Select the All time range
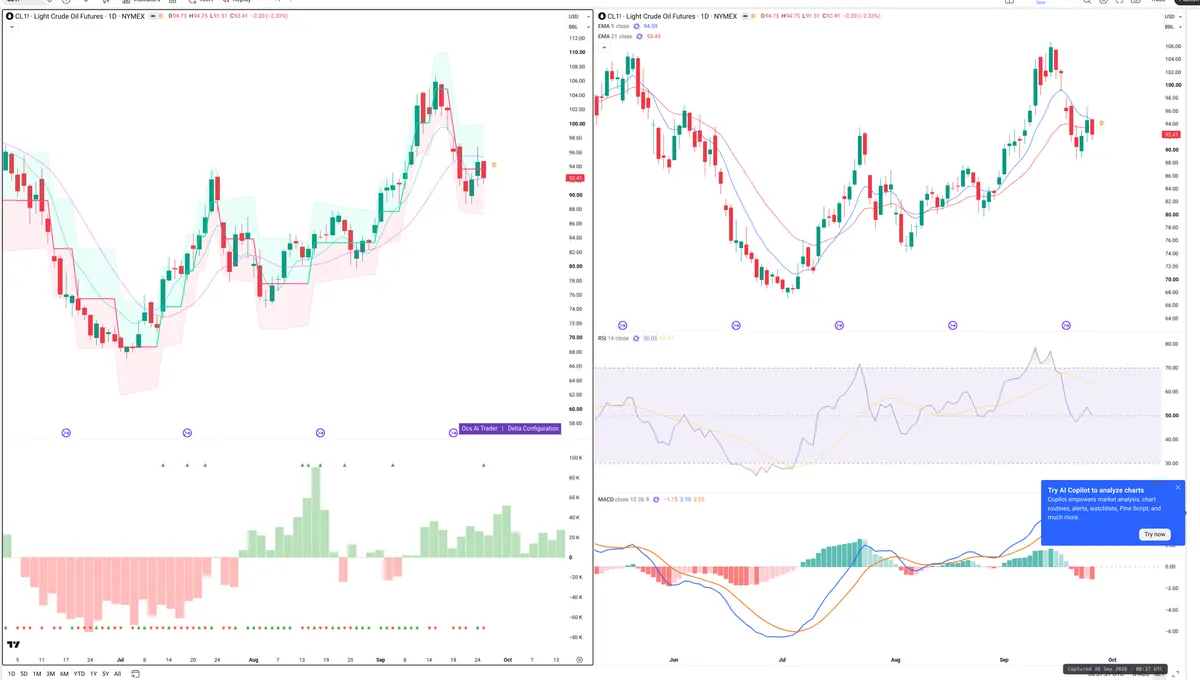The width and height of the screenshot is (1200, 680). (x=117, y=674)
